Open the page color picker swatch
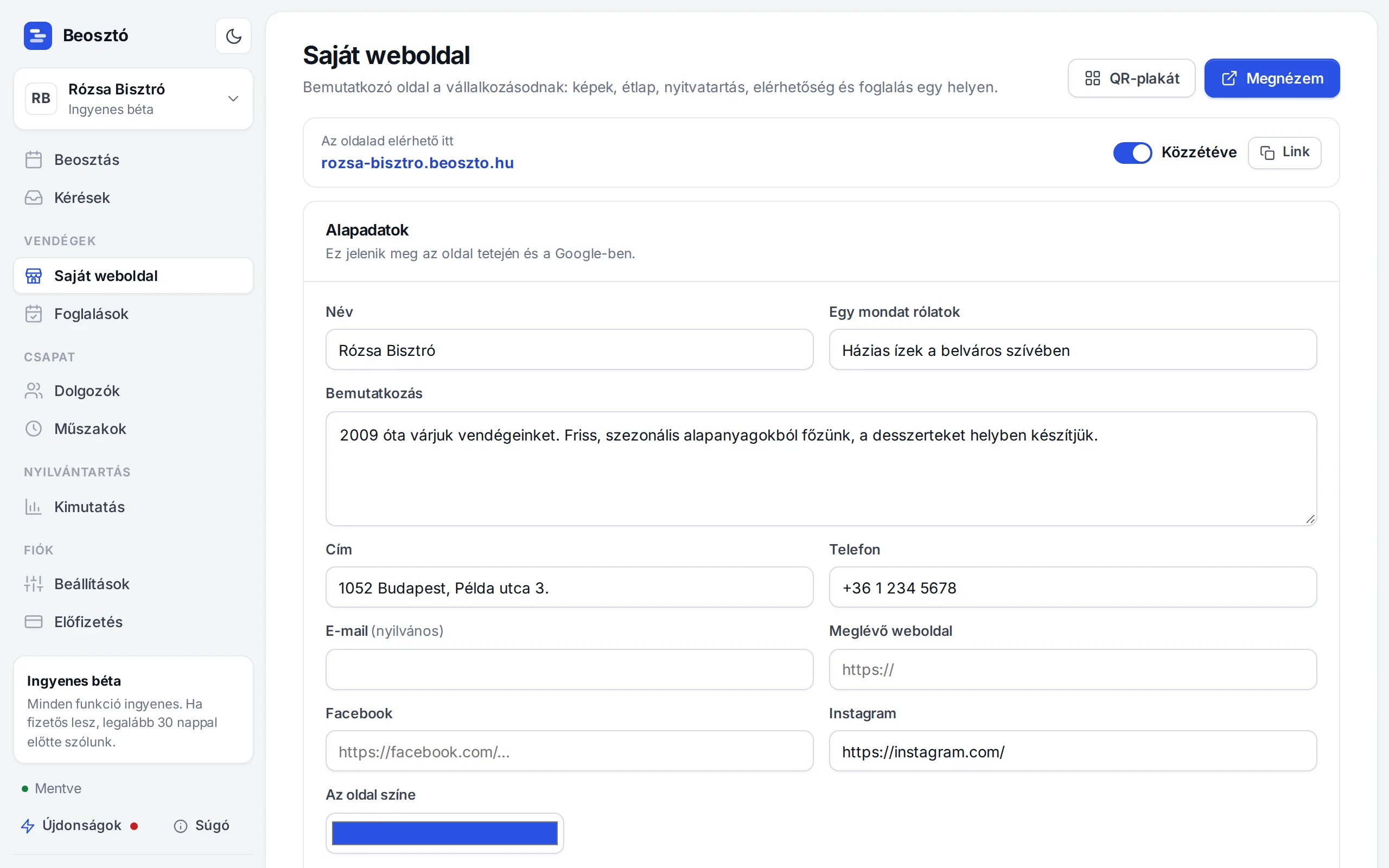Image resolution: width=1389 pixels, height=868 pixels. [445, 833]
